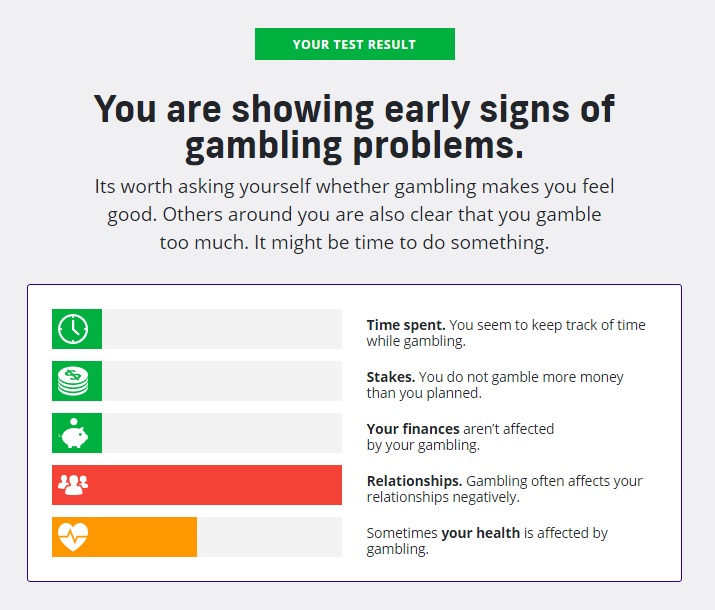The height and width of the screenshot is (610, 715).
Task: Click the clock icon for Time spent
Action: tap(73, 329)
